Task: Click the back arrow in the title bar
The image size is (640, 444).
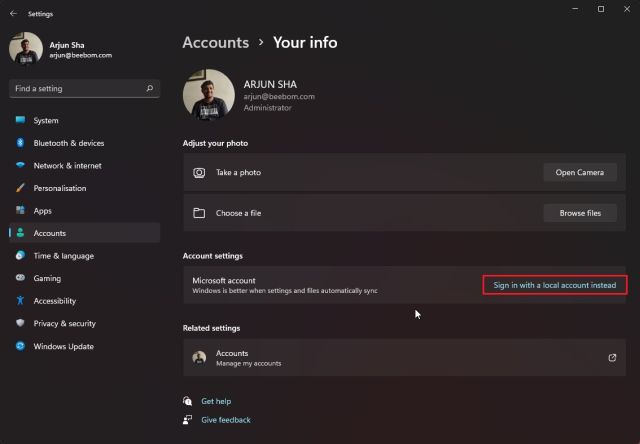Action: click(x=13, y=13)
